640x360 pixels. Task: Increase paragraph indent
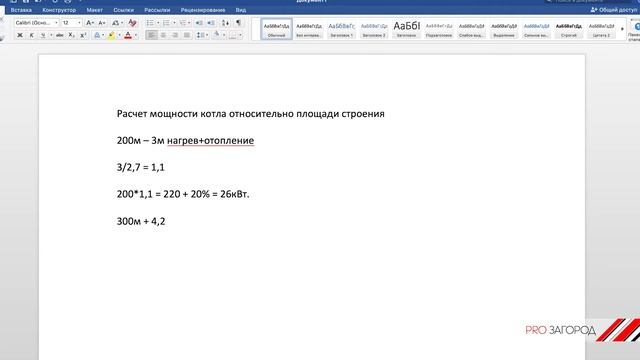pyautogui.click(x=211, y=23)
